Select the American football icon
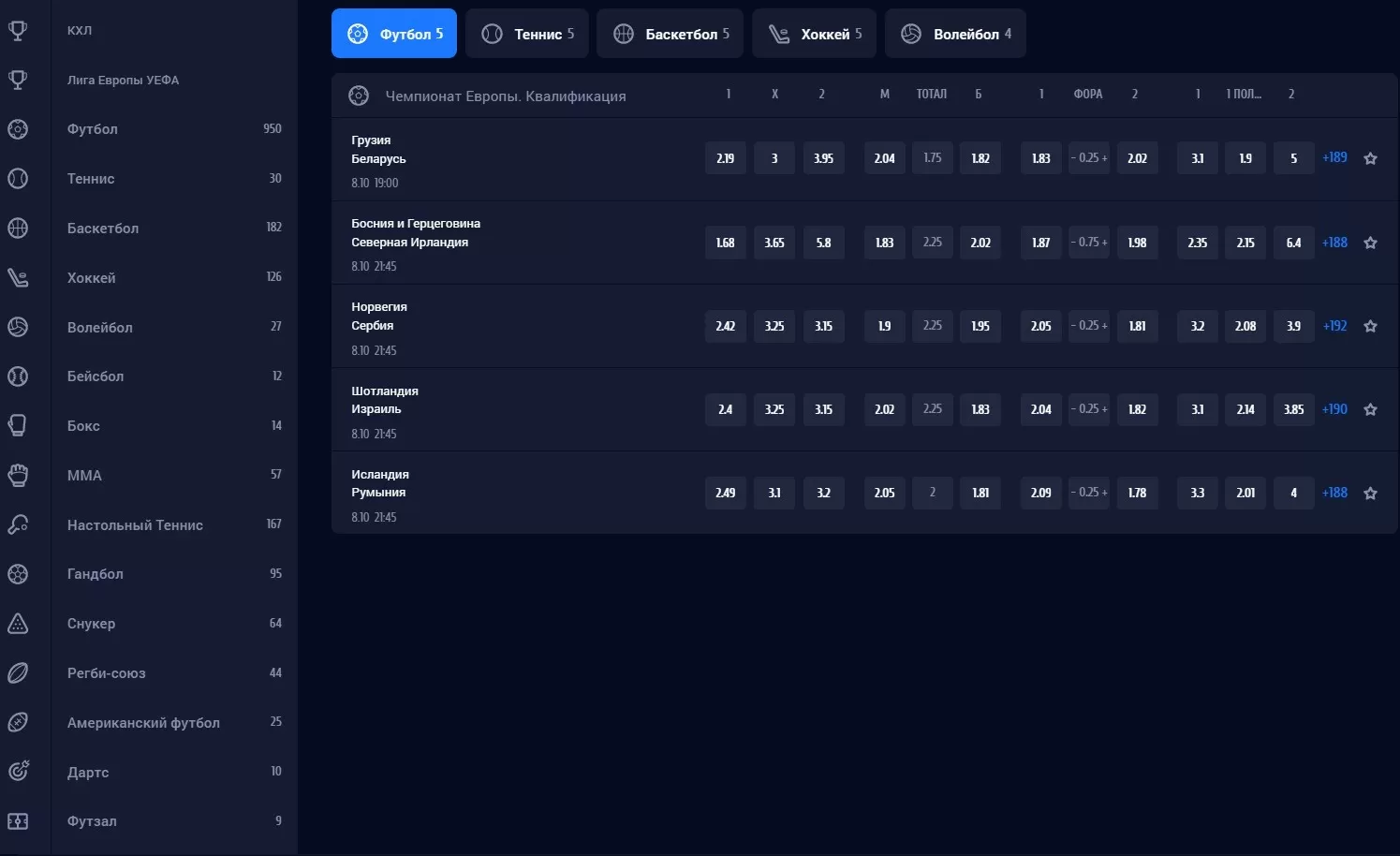The width and height of the screenshot is (1400, 856). 18,722
